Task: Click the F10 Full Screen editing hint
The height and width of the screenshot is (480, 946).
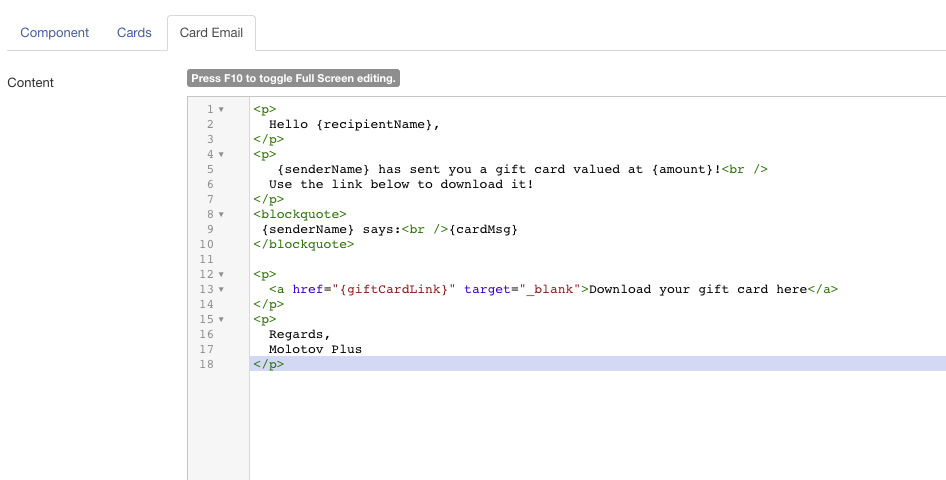Action: coord(293,78)
